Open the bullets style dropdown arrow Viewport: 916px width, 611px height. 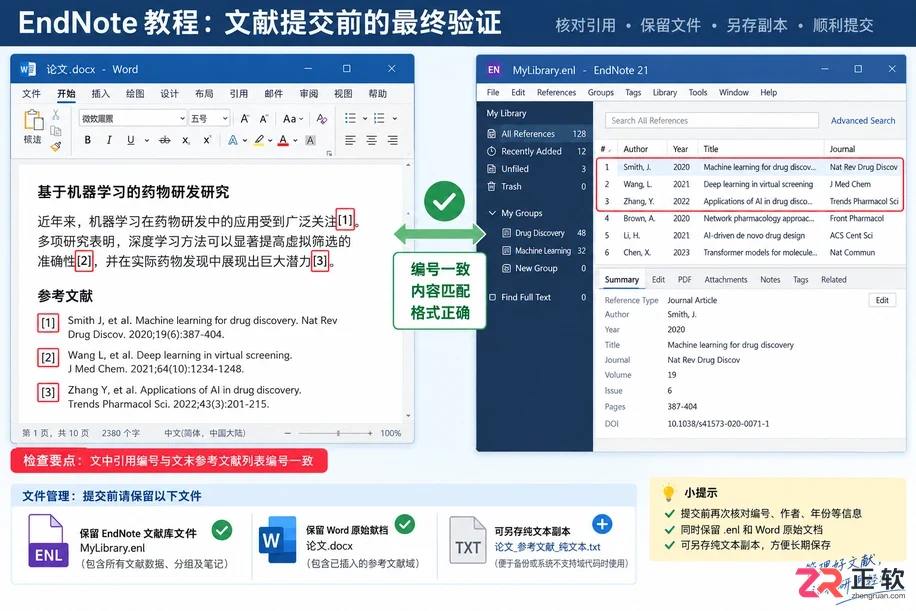365,119
